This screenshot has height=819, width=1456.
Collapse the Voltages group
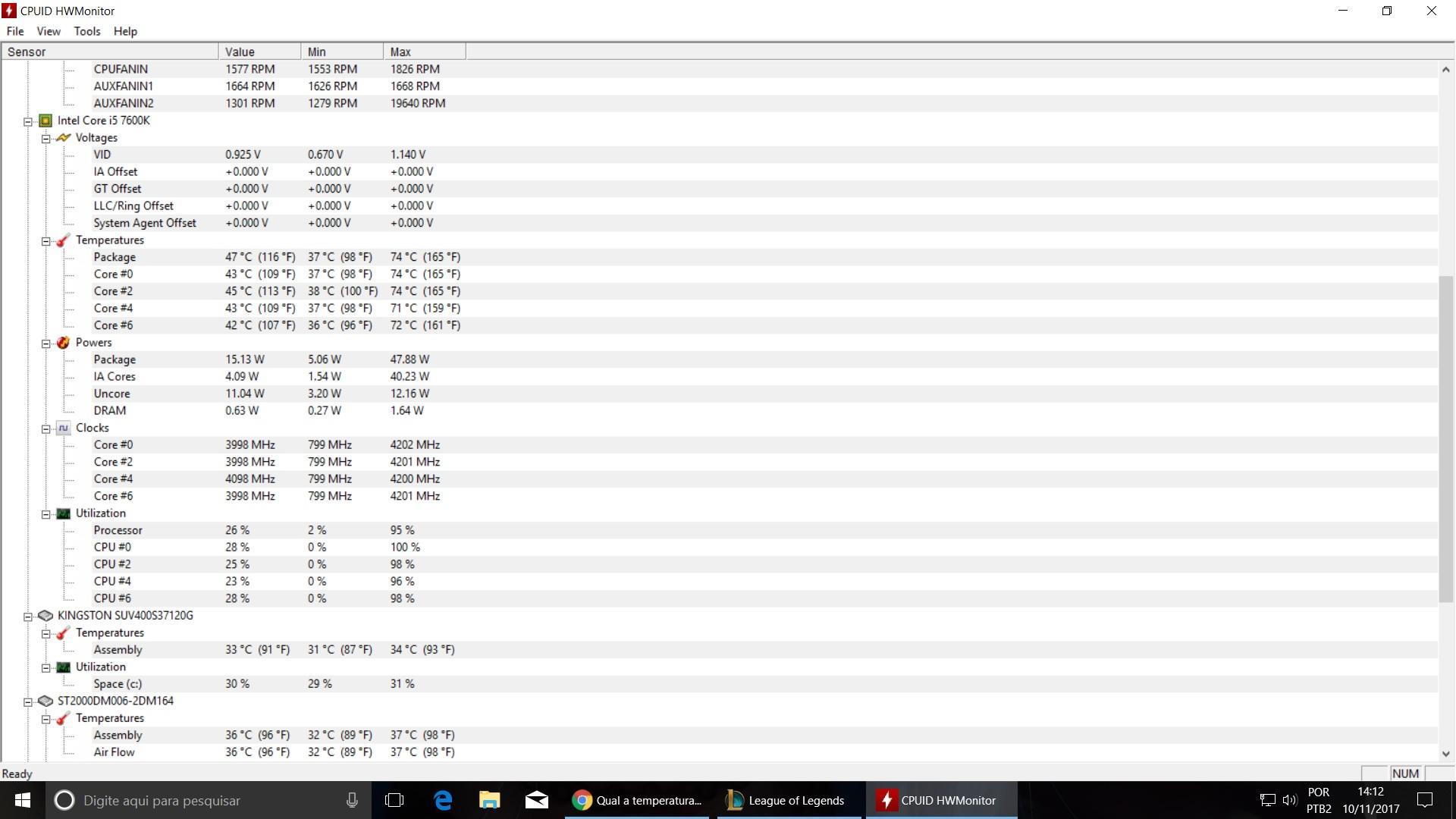46,139
